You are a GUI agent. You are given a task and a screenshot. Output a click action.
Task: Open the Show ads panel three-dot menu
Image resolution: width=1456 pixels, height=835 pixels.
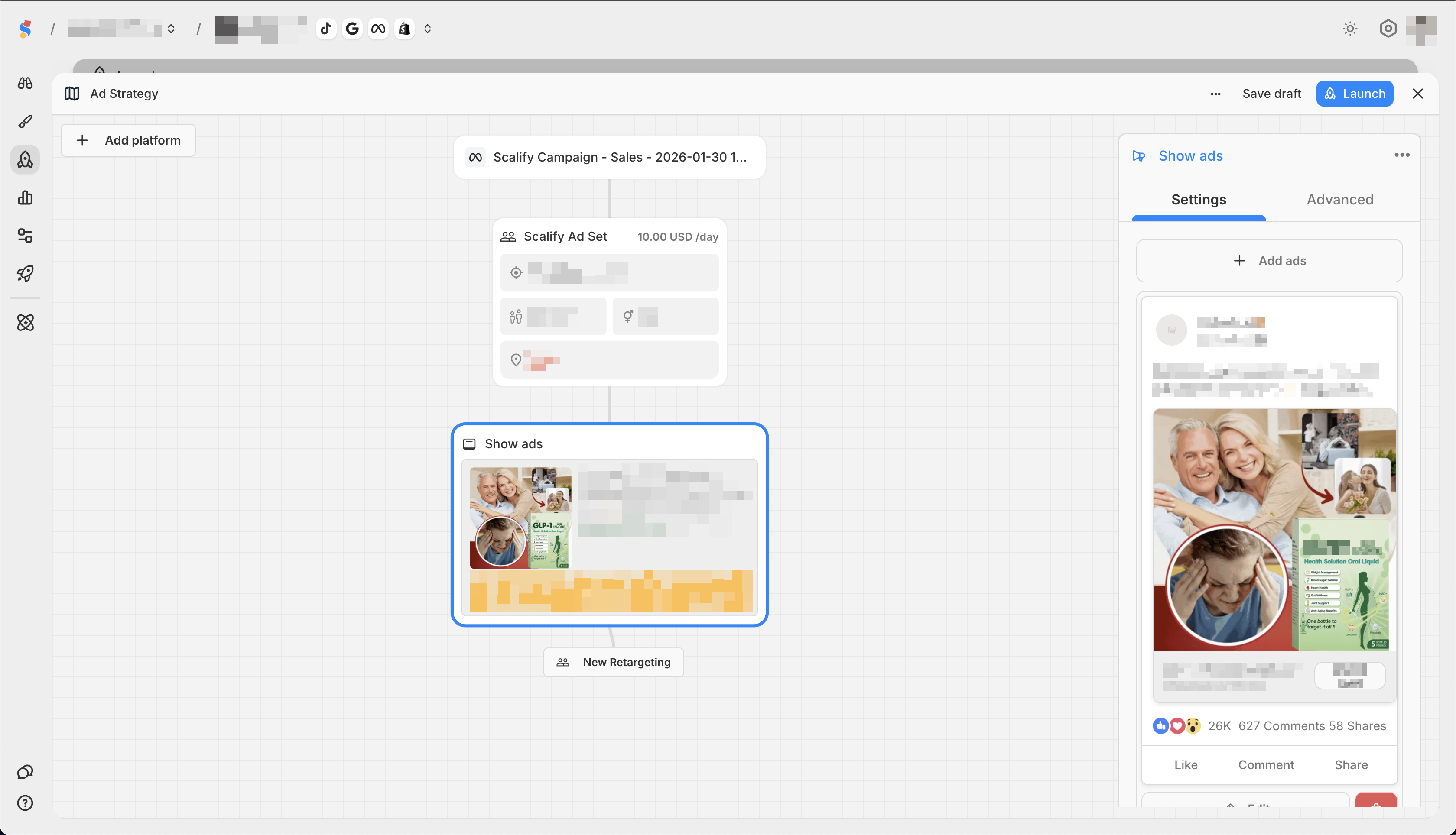click(x=1401, y=155)
